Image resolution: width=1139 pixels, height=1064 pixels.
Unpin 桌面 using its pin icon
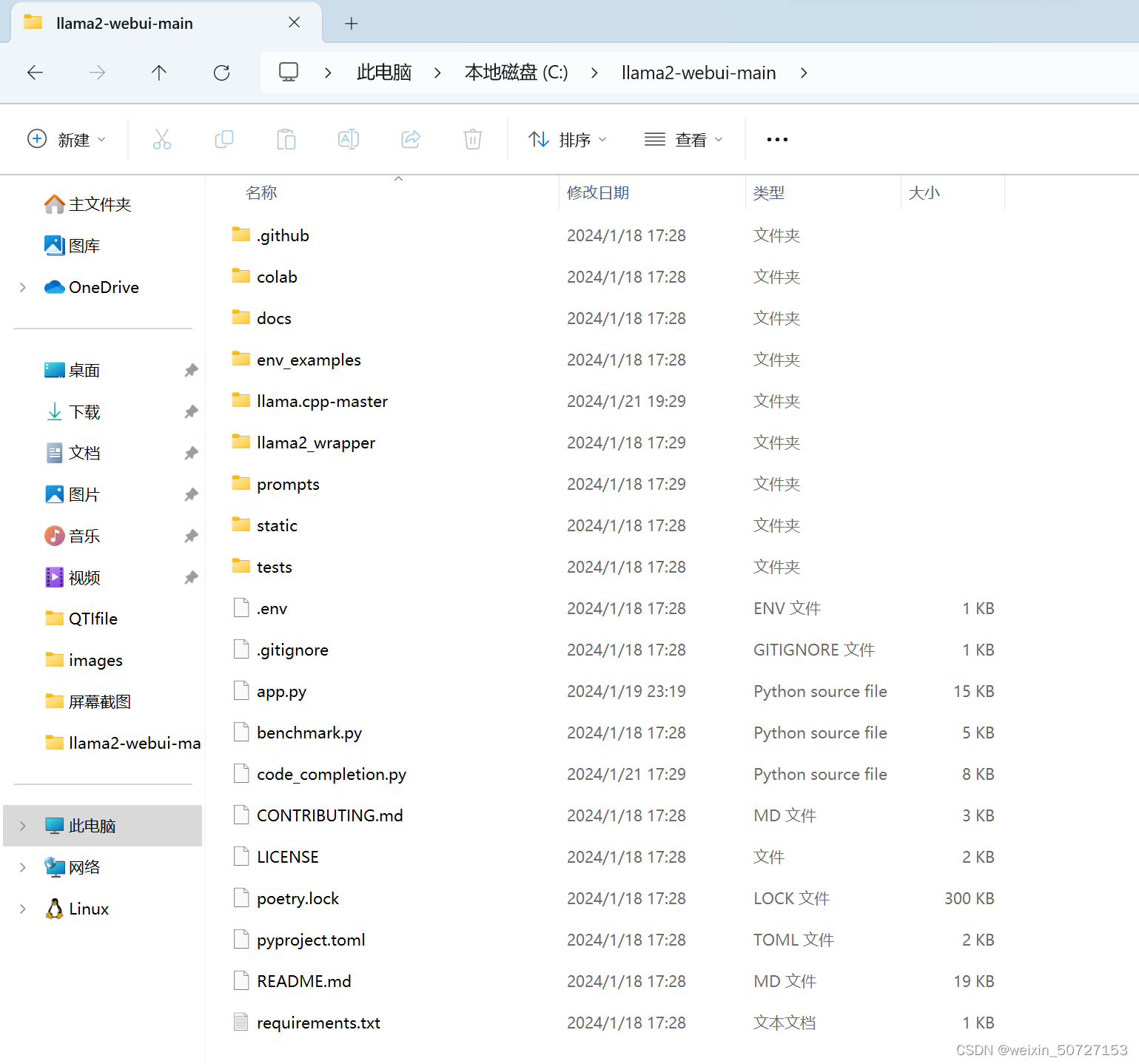(x=191, y=370)
